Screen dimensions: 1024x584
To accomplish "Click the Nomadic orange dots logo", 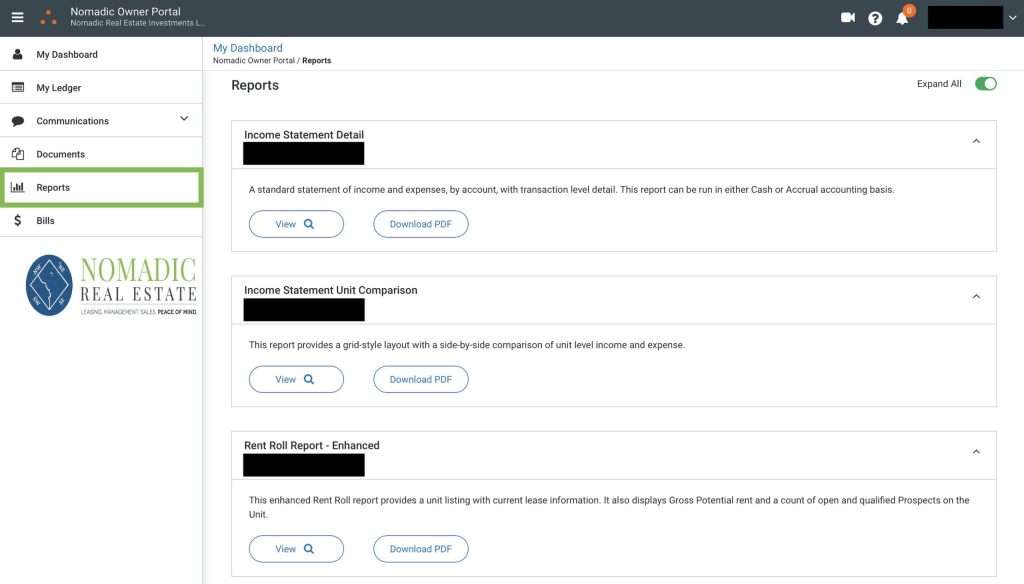I will tap(48, 18).
